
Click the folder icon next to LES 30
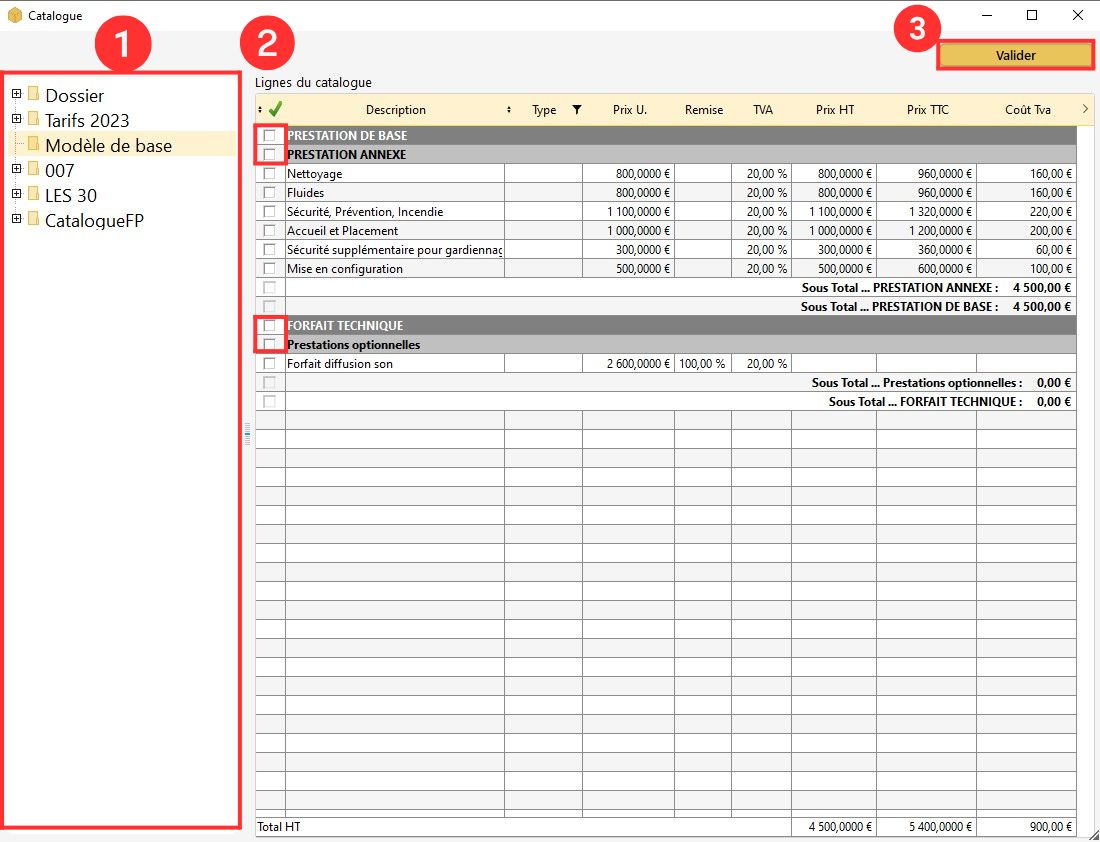click(x=34, y=194)
